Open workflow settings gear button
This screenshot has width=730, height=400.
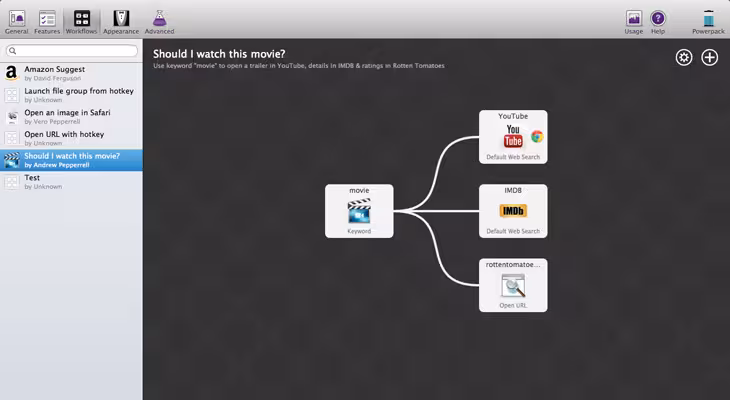[684, 58]
